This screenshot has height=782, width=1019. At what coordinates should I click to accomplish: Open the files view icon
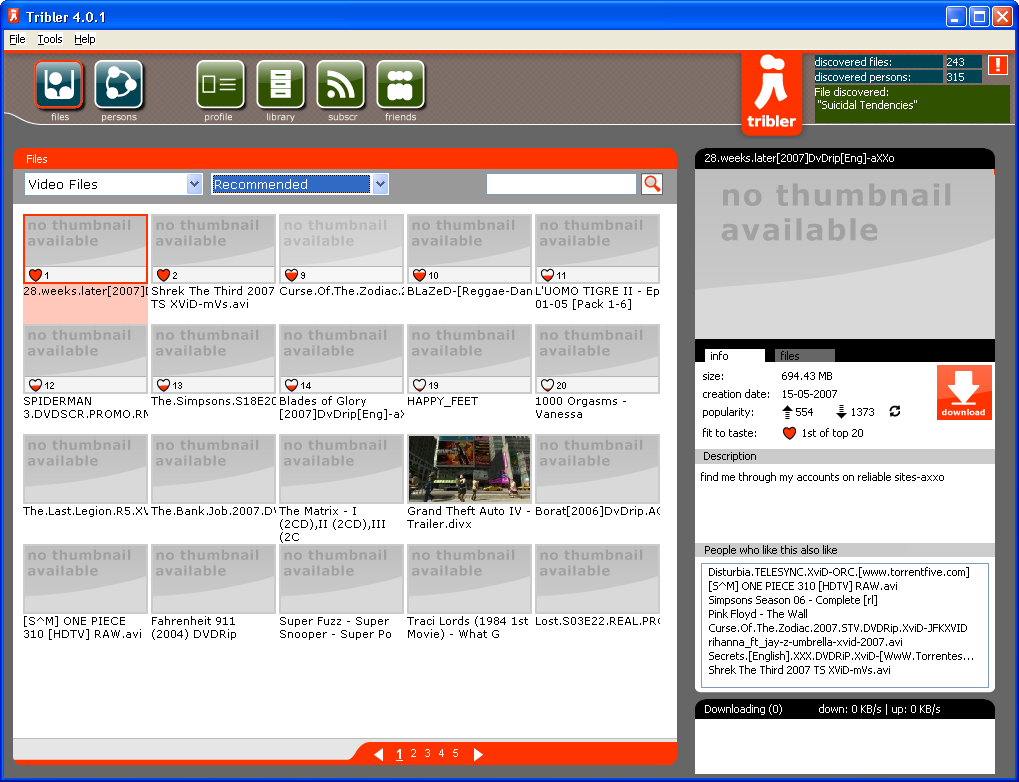[x=58, y=85]
